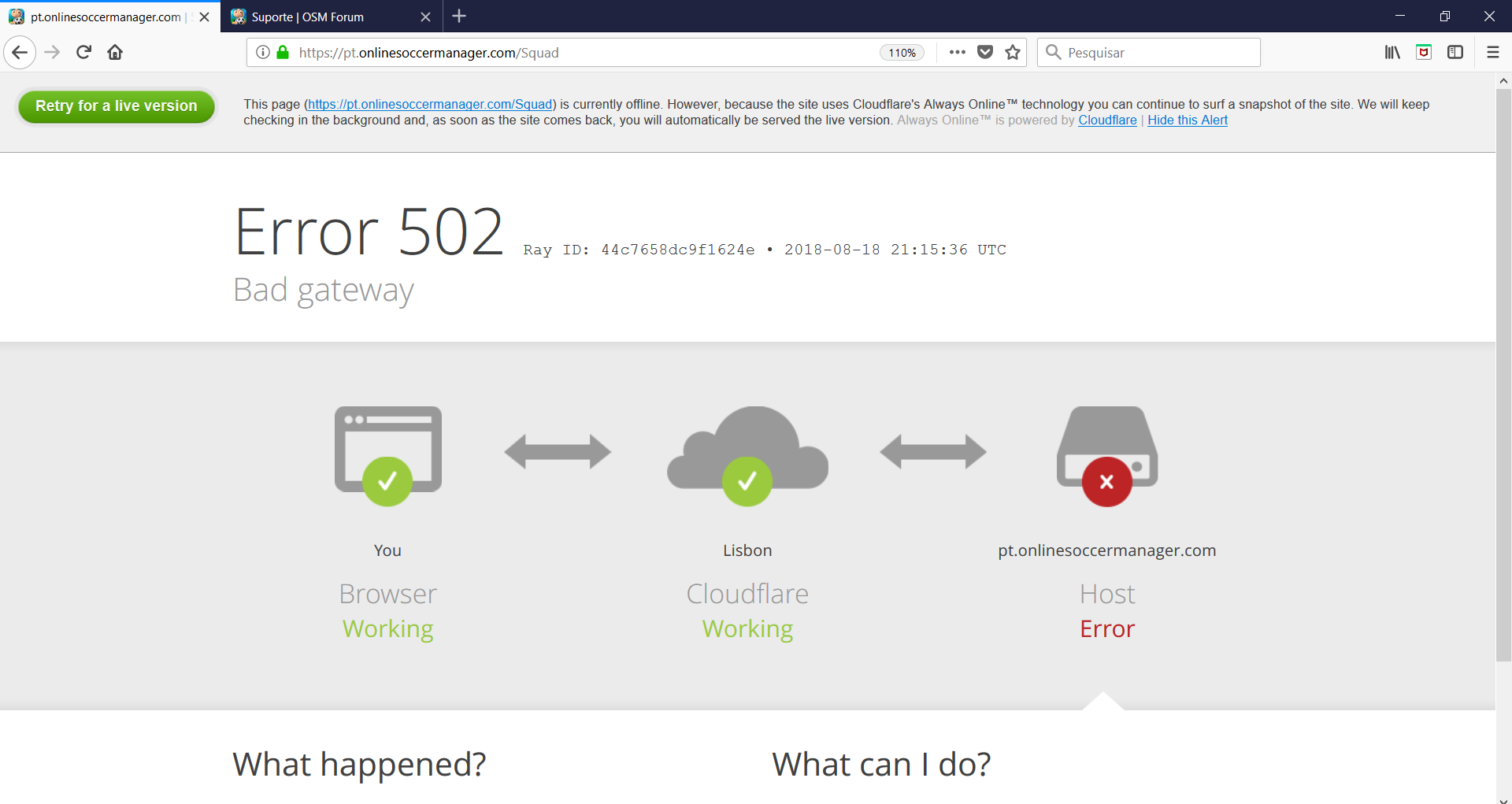1512x804 pixels.
Task: Click Retry for a live version
Action: point(117,106)
